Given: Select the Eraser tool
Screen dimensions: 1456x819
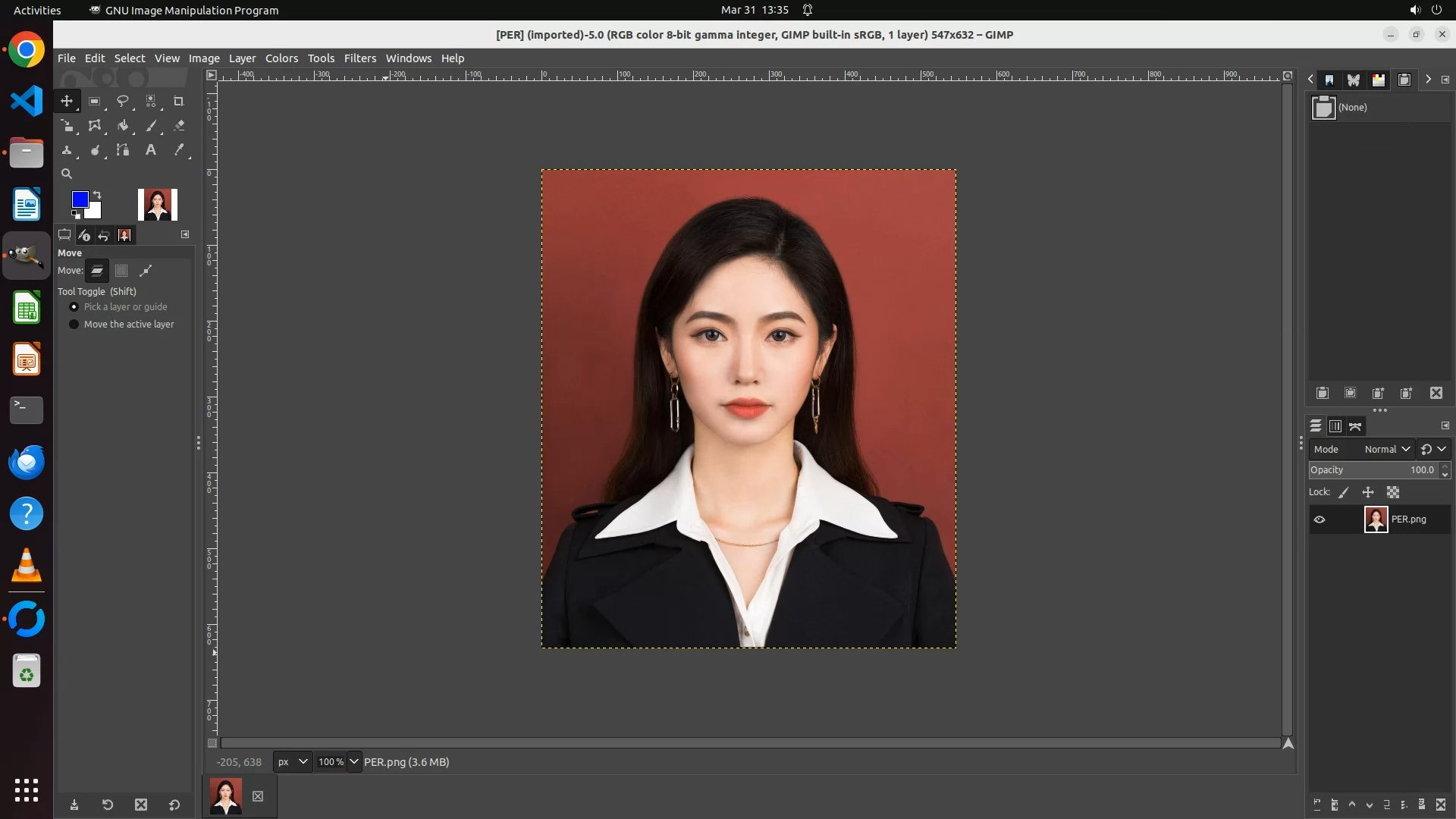Looking at the screenshot, I should pyautogui.click(x=179, y=126).
